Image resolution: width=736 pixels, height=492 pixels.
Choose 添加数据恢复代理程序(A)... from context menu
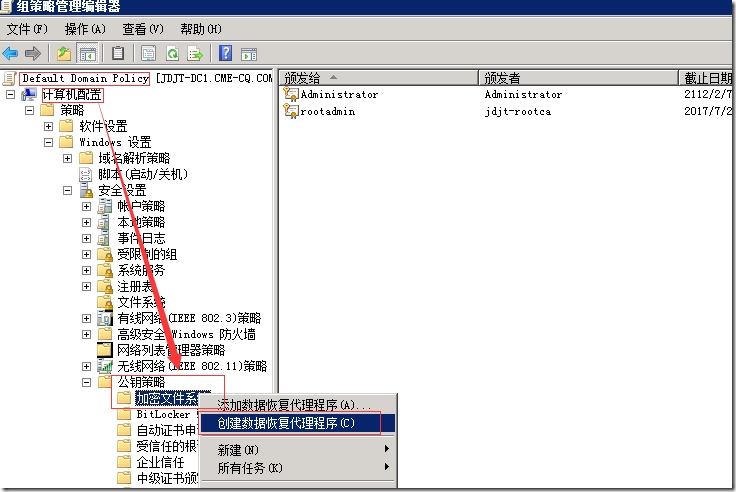[299, 405]
